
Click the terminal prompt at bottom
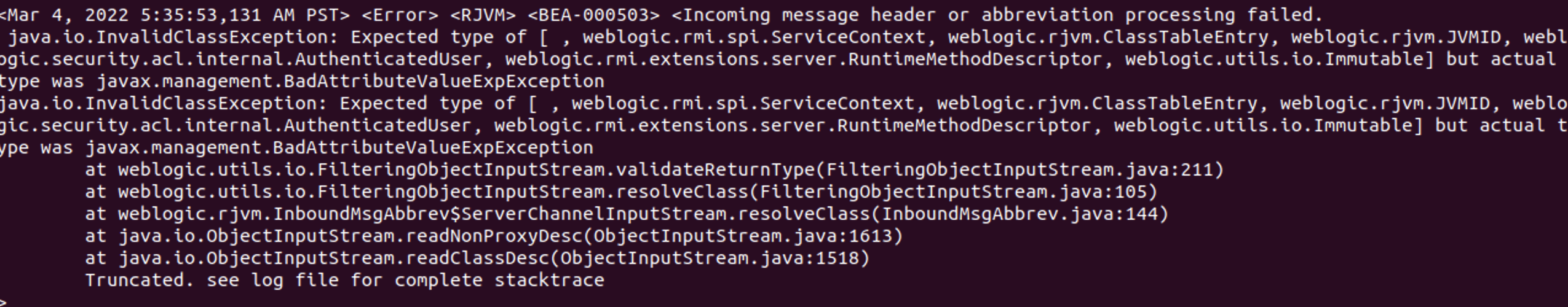coord(4,302)
